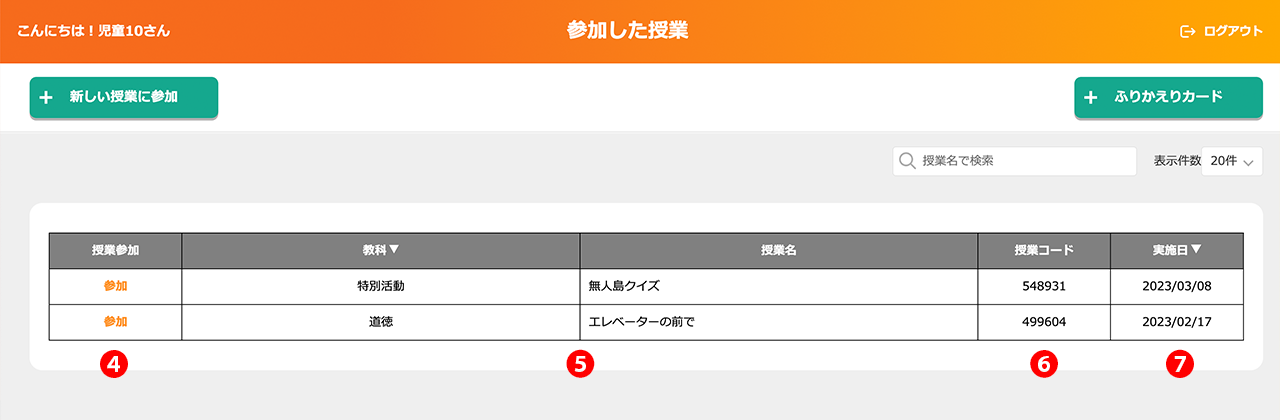Open the ふりかえりカード button
Screen dimensions: 1280x420
tap(1160, 98)
